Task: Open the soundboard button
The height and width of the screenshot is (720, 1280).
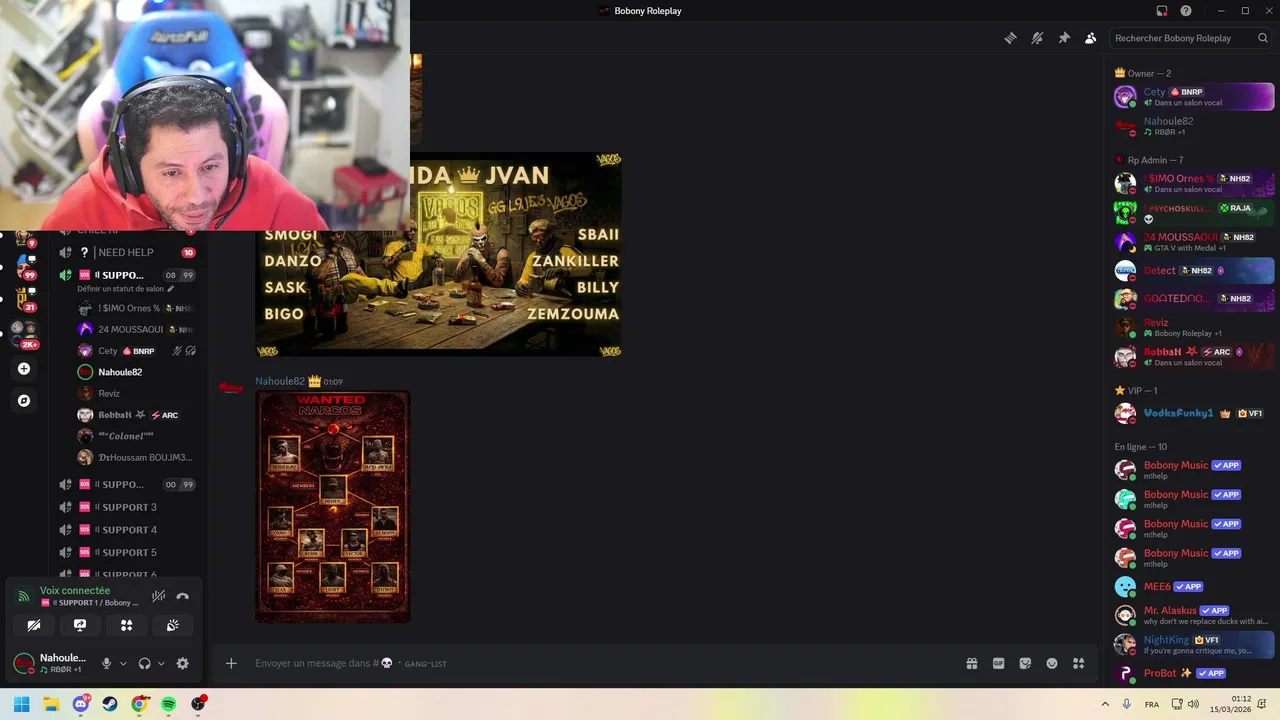Action: point(172,625)
